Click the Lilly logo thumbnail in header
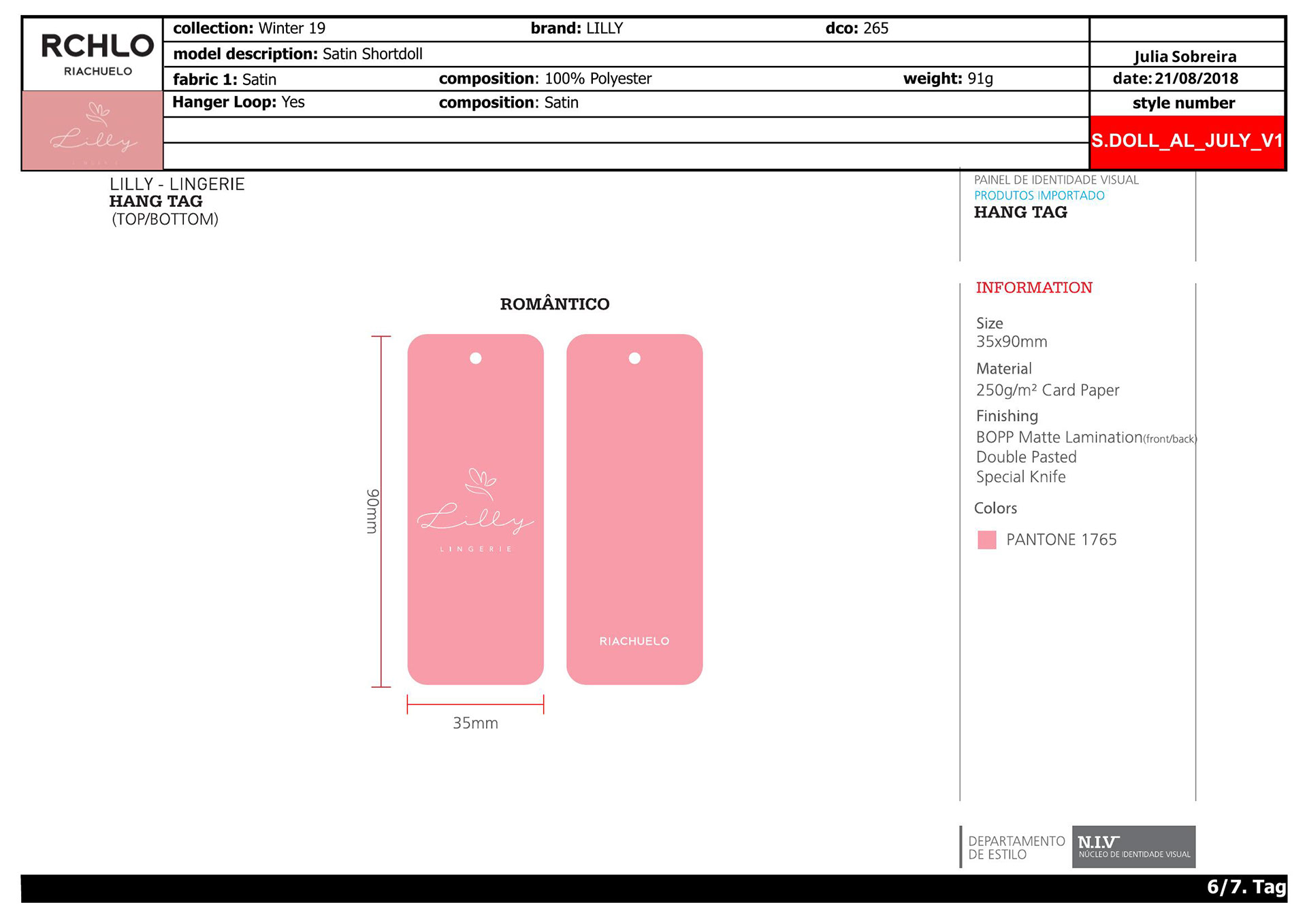 pos(93,131)
